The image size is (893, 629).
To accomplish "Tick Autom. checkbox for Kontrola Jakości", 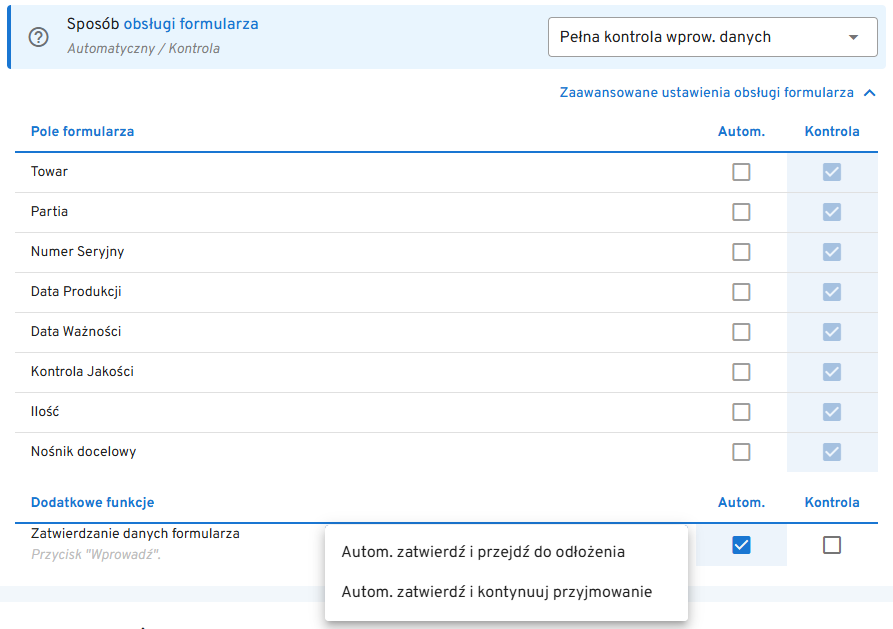I will (741, 372).
